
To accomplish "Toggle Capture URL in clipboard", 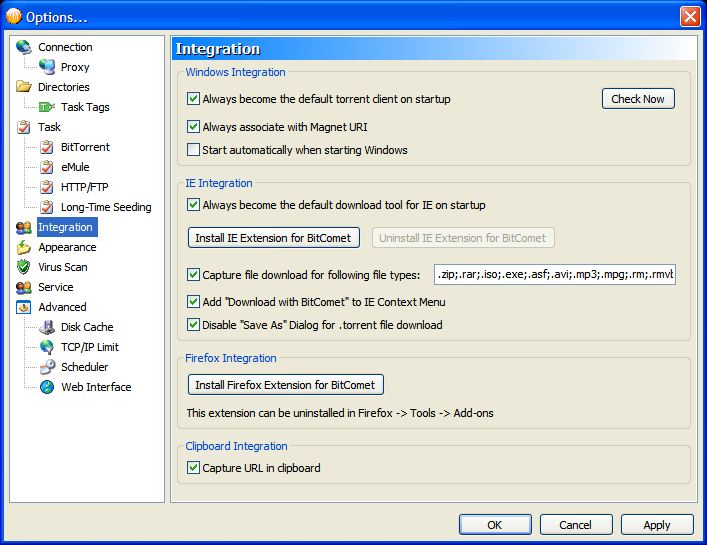I will point(193,468).
